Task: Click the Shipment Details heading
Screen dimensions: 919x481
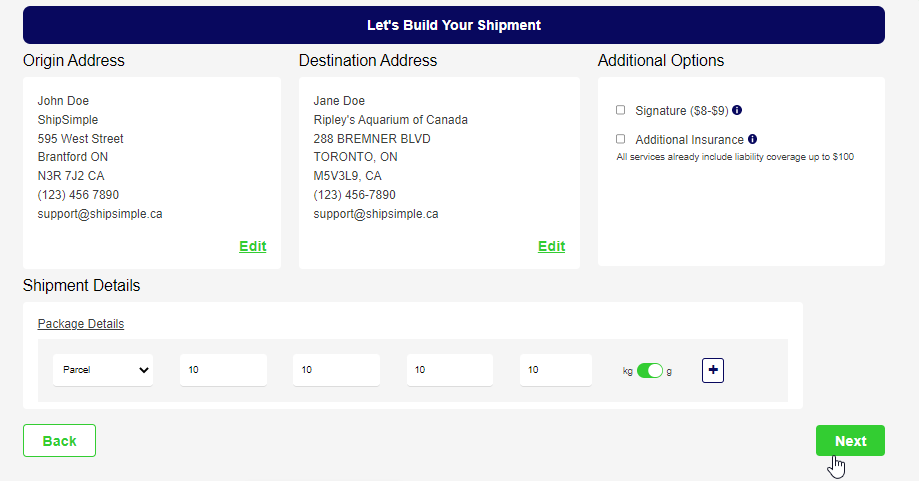Action: pos(81,285)
